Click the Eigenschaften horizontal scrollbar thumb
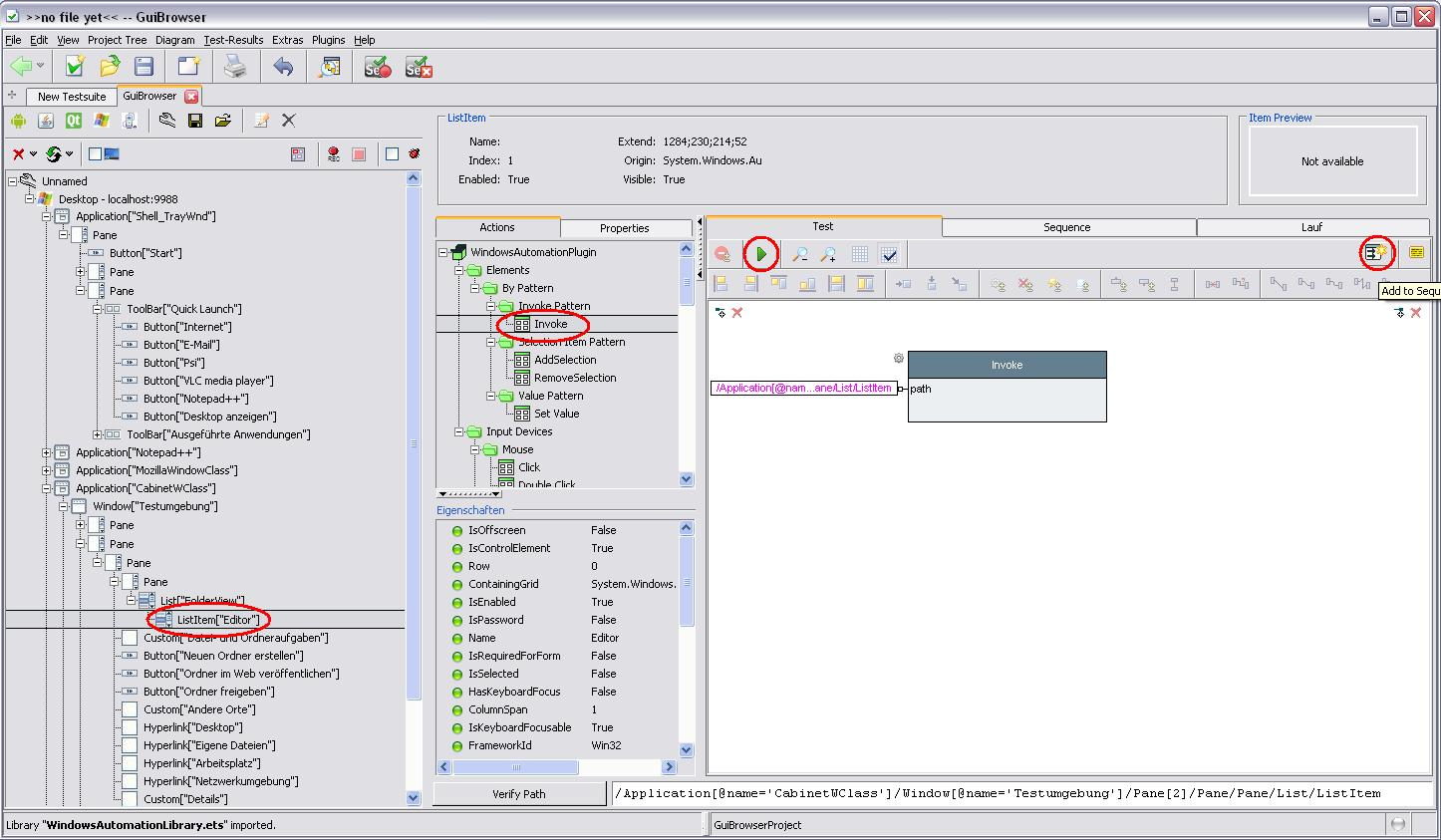This screenshot has height=840, width=1441. (x=516, y=767)
